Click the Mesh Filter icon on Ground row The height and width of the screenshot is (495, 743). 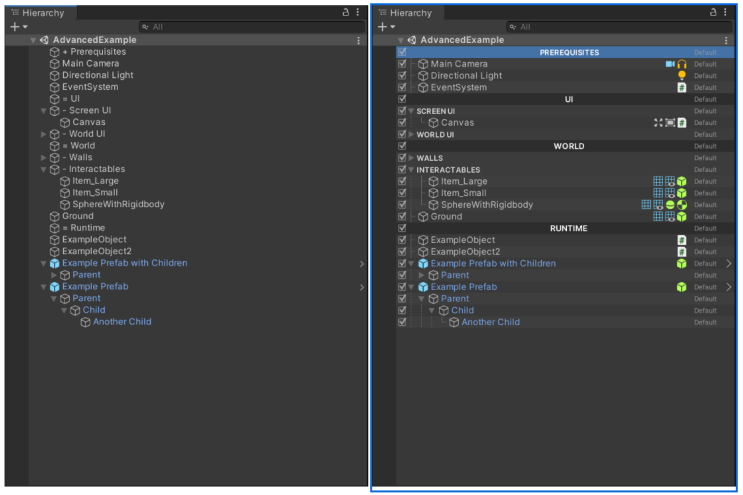tap(658, 216)
